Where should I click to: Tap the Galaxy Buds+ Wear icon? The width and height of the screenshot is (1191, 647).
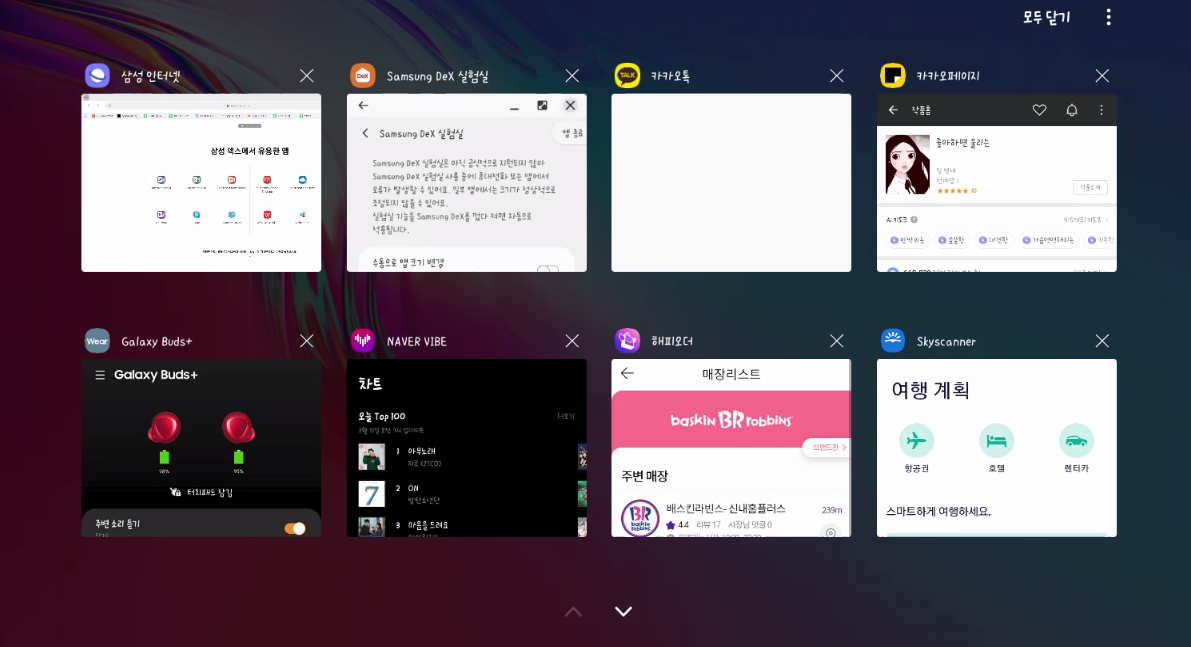click(97, 341)
